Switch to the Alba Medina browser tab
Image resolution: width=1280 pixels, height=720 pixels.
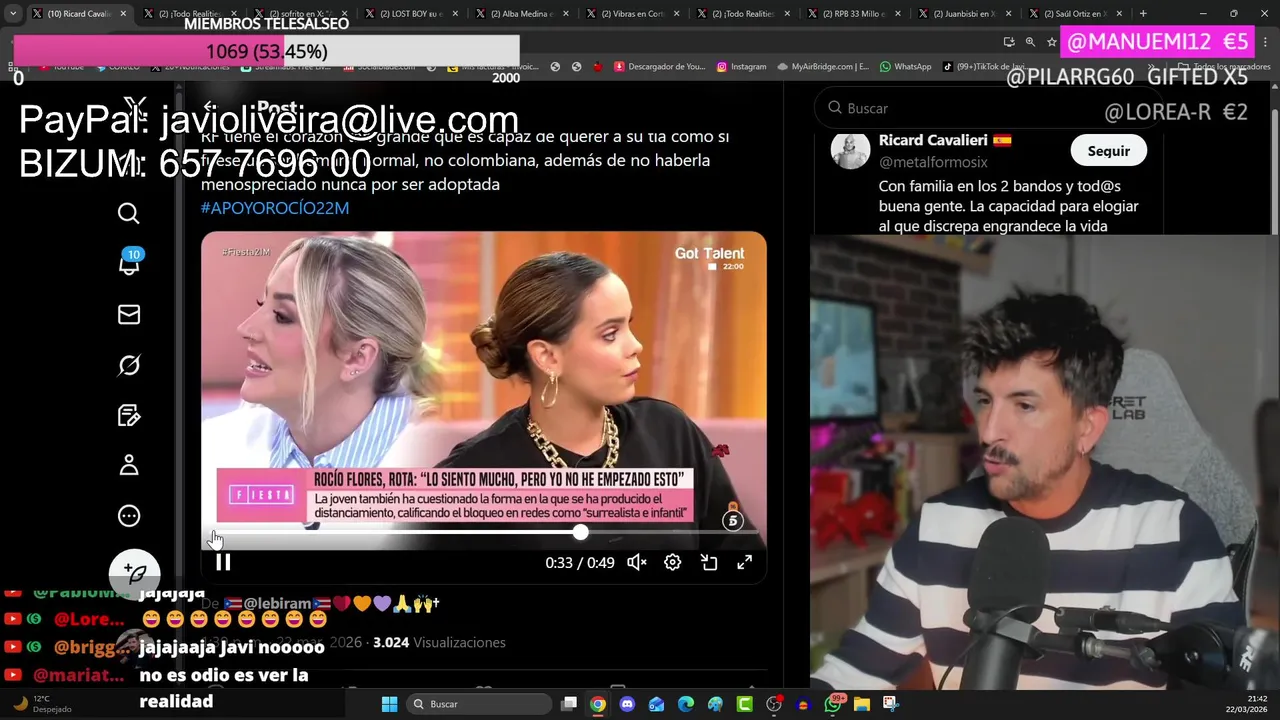[x=523, y=14]
